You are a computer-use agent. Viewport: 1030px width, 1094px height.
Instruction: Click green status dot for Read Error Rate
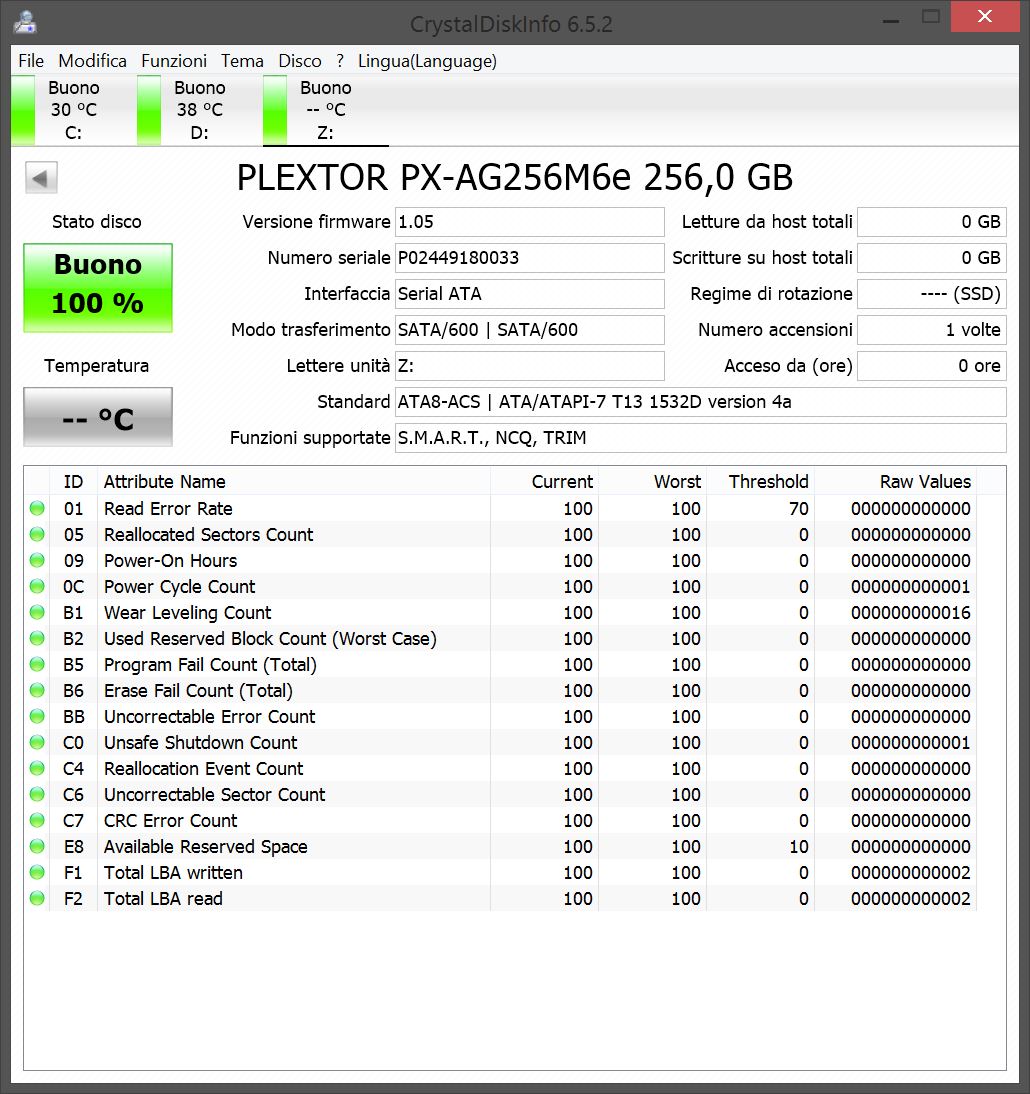tap(37, 509)
